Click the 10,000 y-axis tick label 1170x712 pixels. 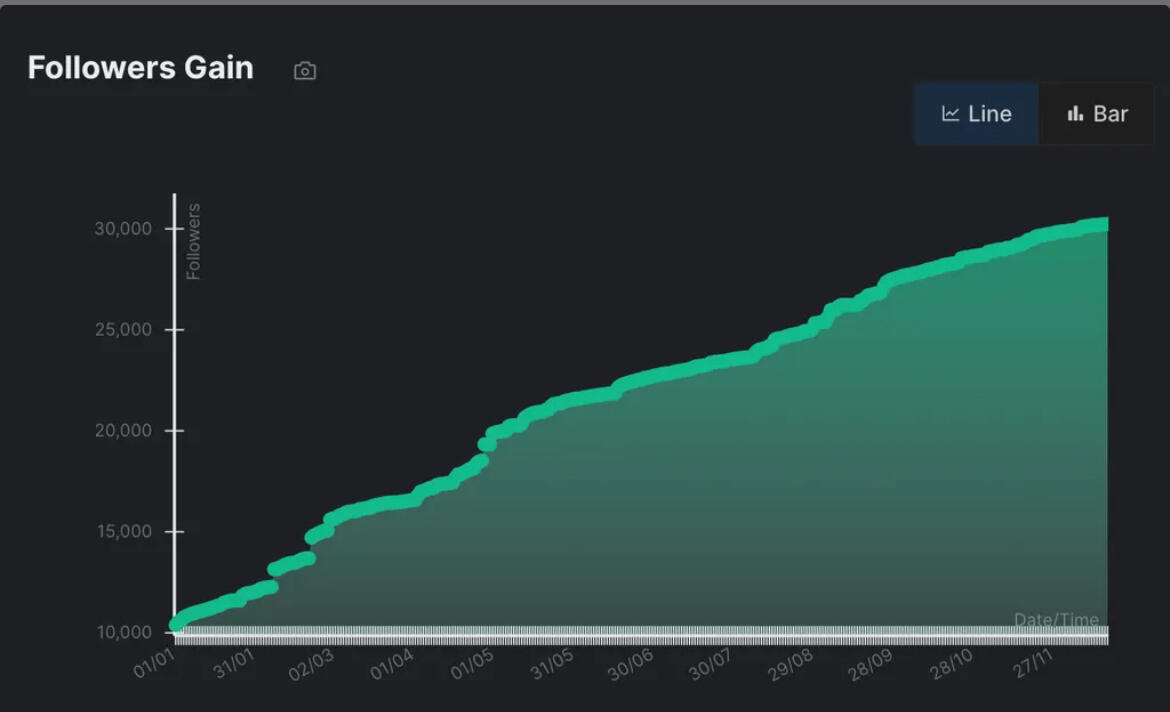pyautogui.click(x=123, y=632)
